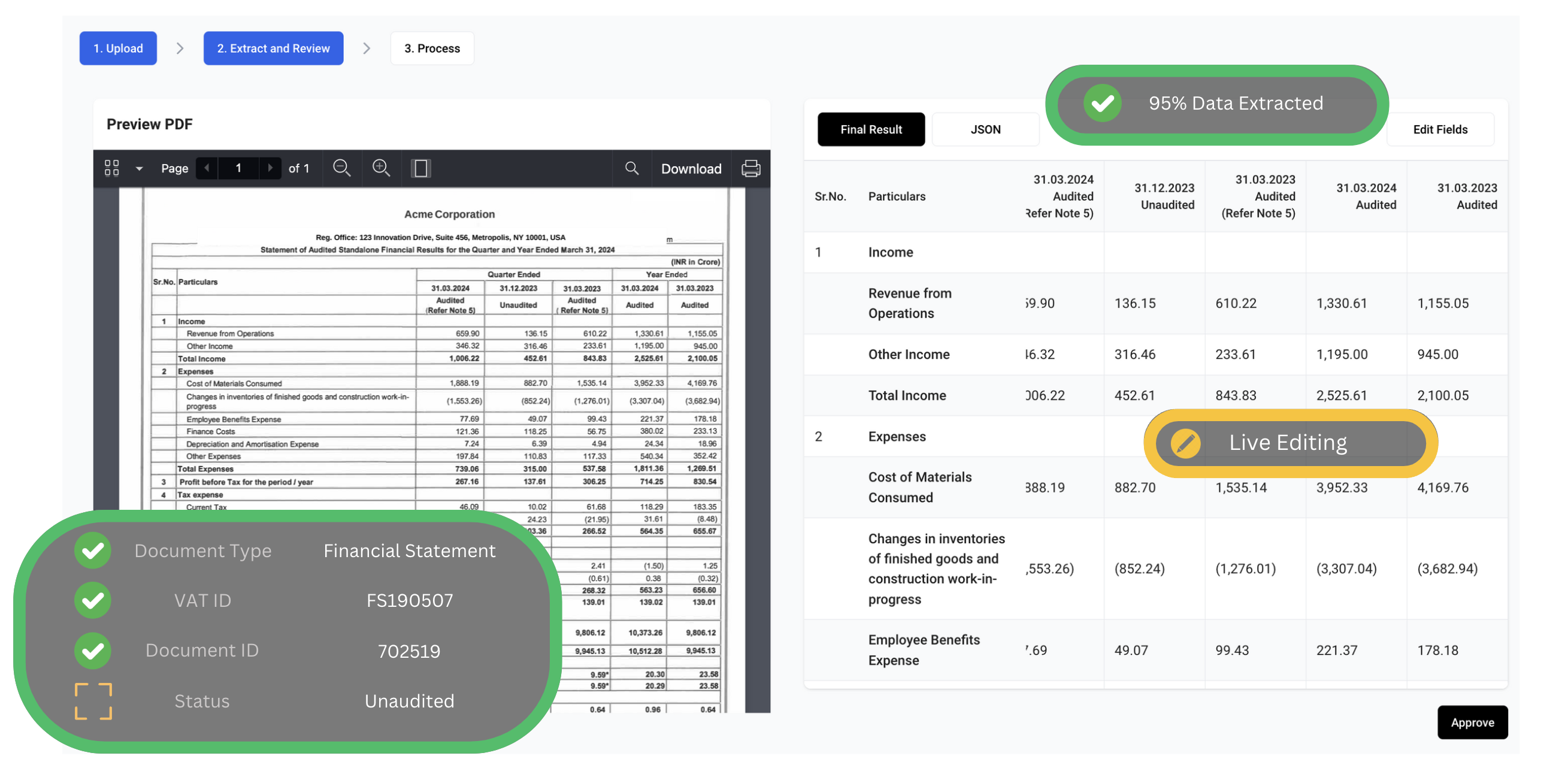
Task: Click the 95% Data Extracted checkmark icon
Action: click(1102, 103)
